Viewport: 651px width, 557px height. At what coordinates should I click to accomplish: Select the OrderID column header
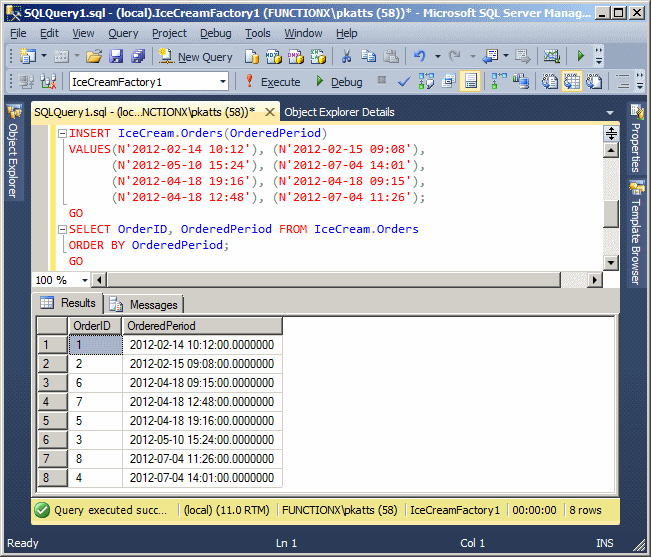pyautogui.click(x=95, y=326)
